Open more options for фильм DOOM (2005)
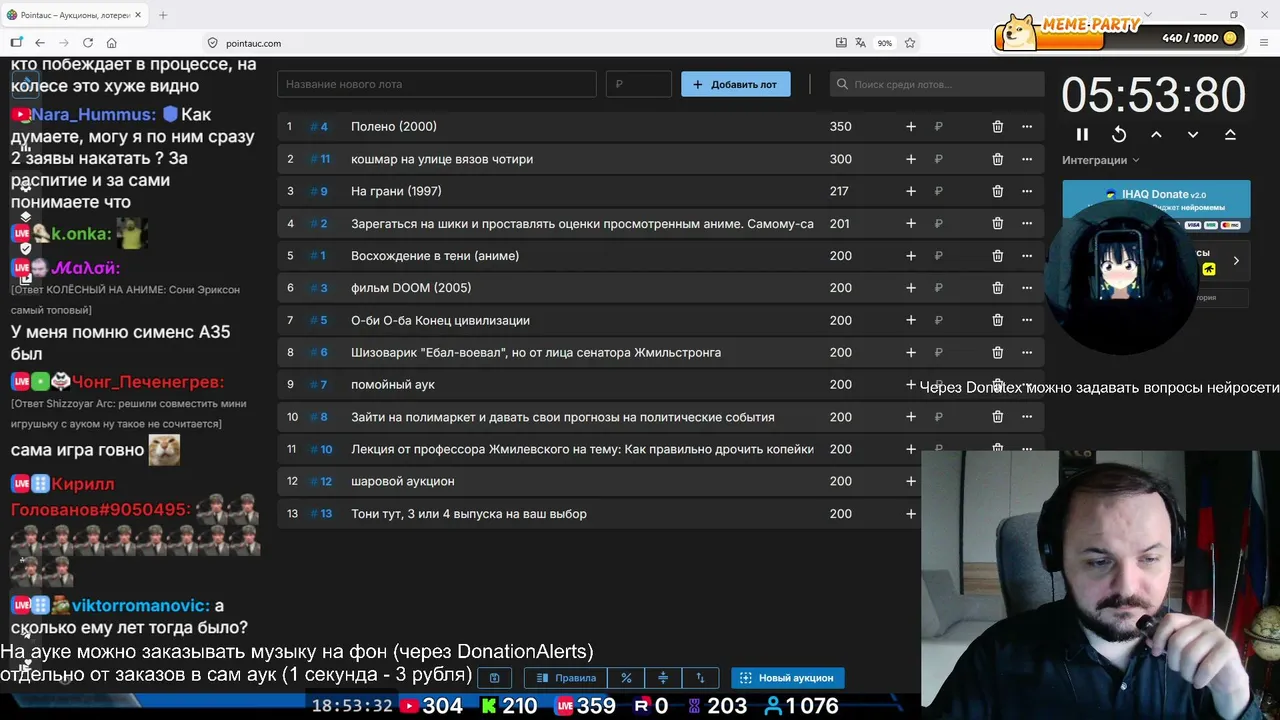The width and height of the screenshot is (1280, 720). point(1027,288)
